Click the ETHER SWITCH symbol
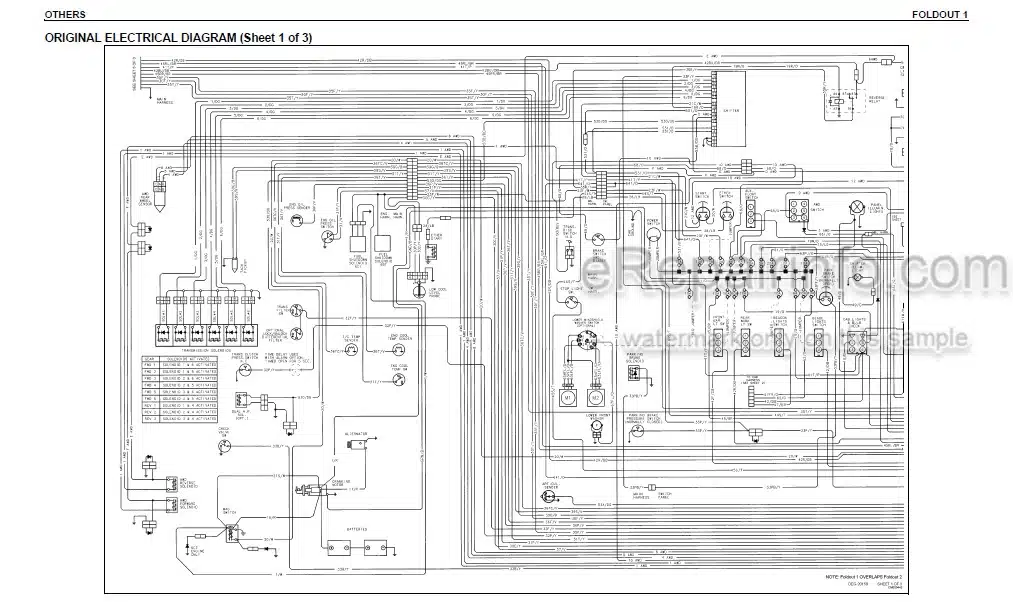This screenshot has height=605, width=1013. tap(726, 213)
